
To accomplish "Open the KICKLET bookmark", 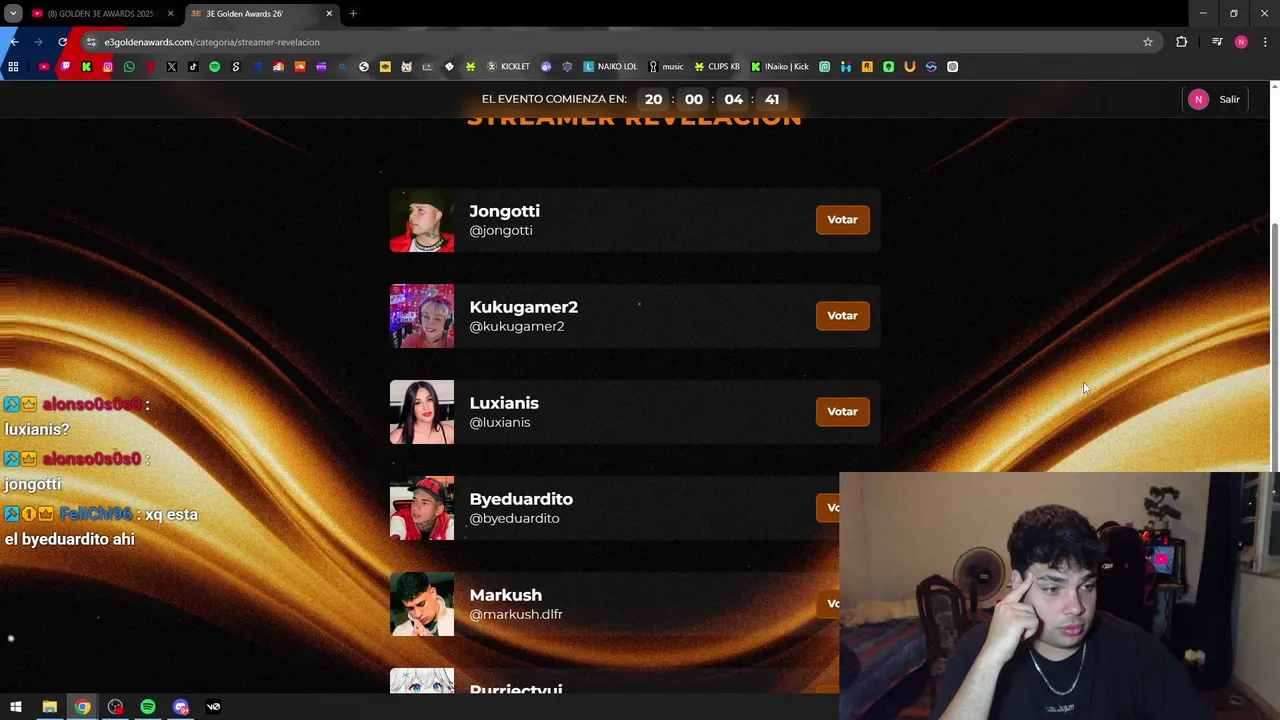I will pyautogui.click(x=508, y=67).
